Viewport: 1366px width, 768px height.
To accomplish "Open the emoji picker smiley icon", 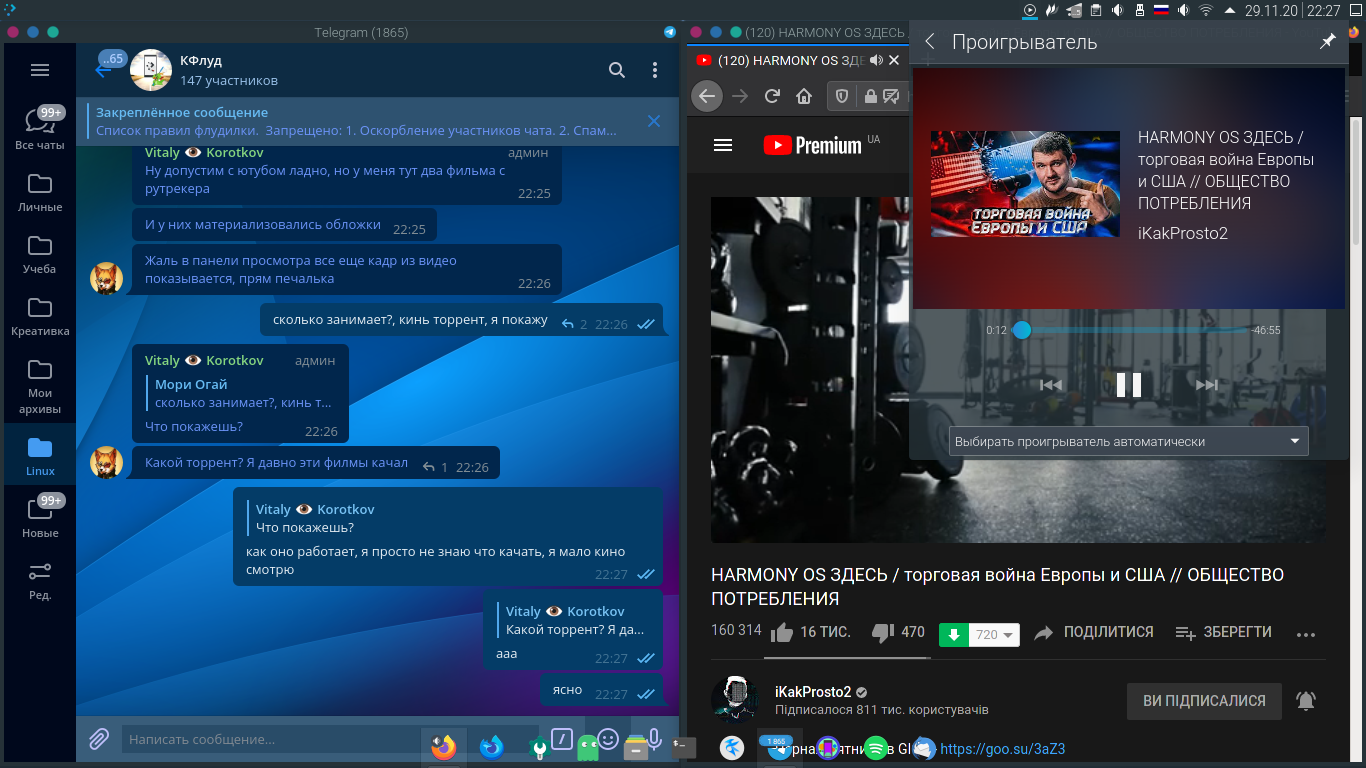I will (608, 739).
